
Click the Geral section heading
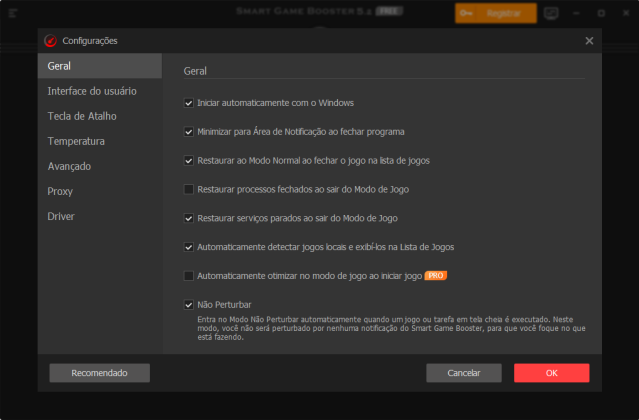[x=195, y=71]
